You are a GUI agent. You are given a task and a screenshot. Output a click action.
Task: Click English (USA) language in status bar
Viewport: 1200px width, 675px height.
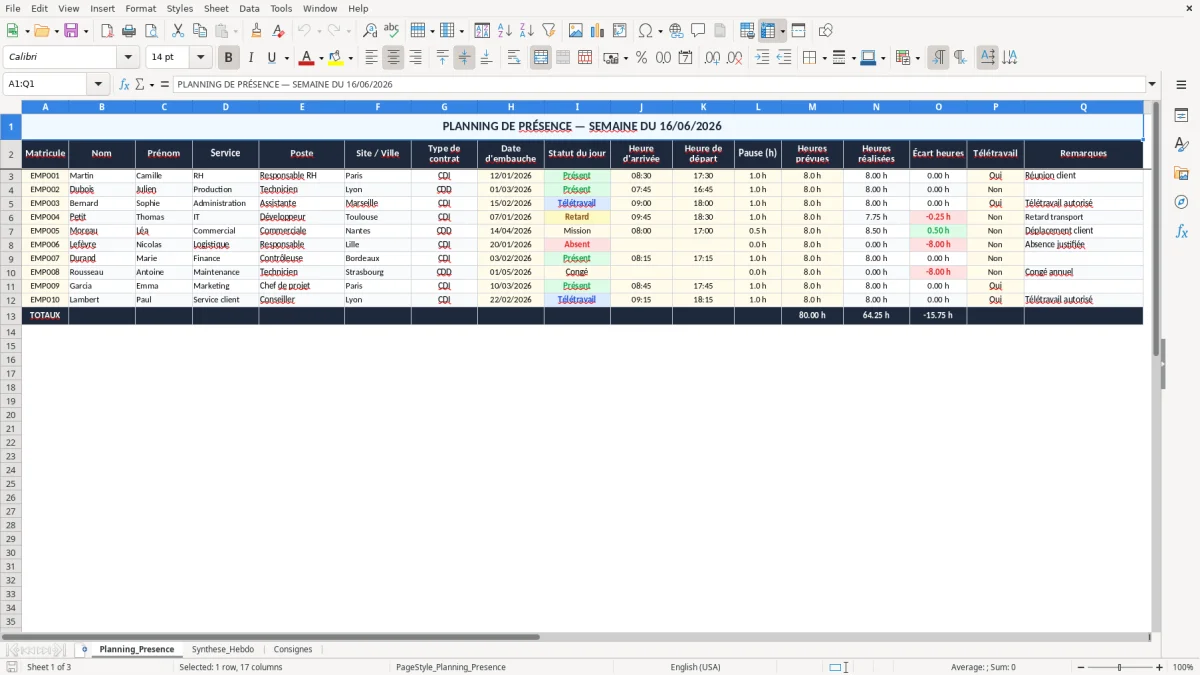pyautogui.click(x=695, y=667)
